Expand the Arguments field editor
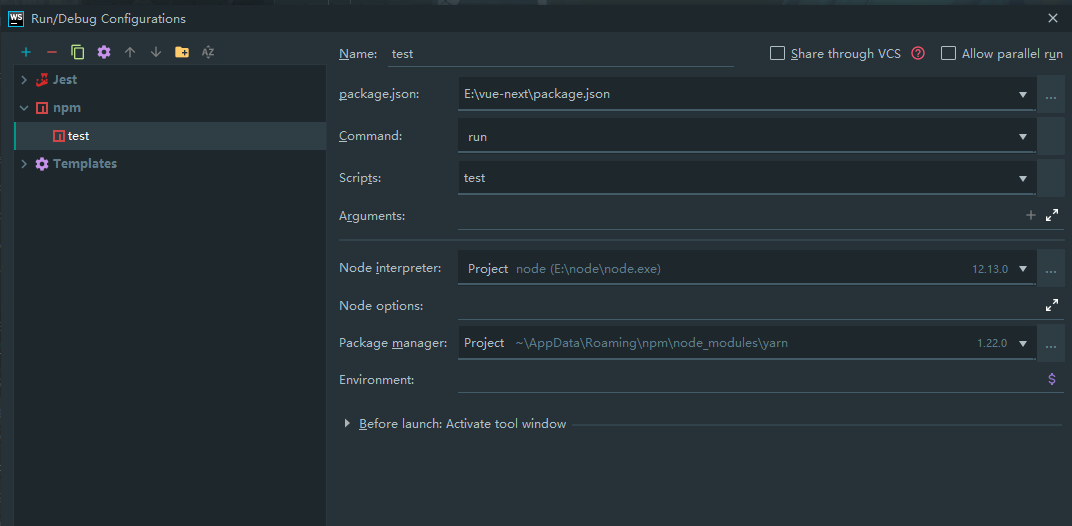Viewport: 1072px width, 526px height. 1052,215
